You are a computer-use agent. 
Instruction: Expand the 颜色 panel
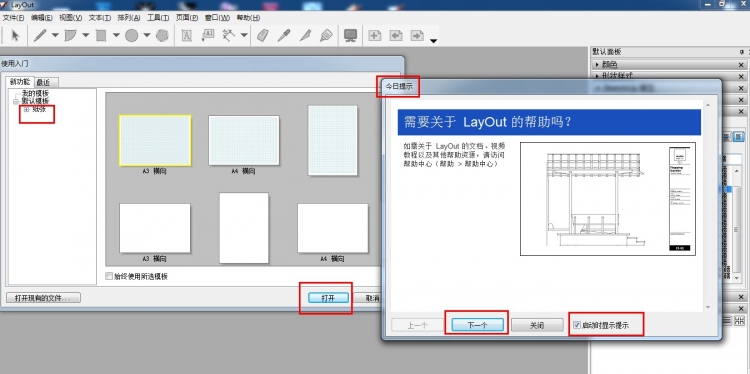pyautogui.click(x=597, y=65)
